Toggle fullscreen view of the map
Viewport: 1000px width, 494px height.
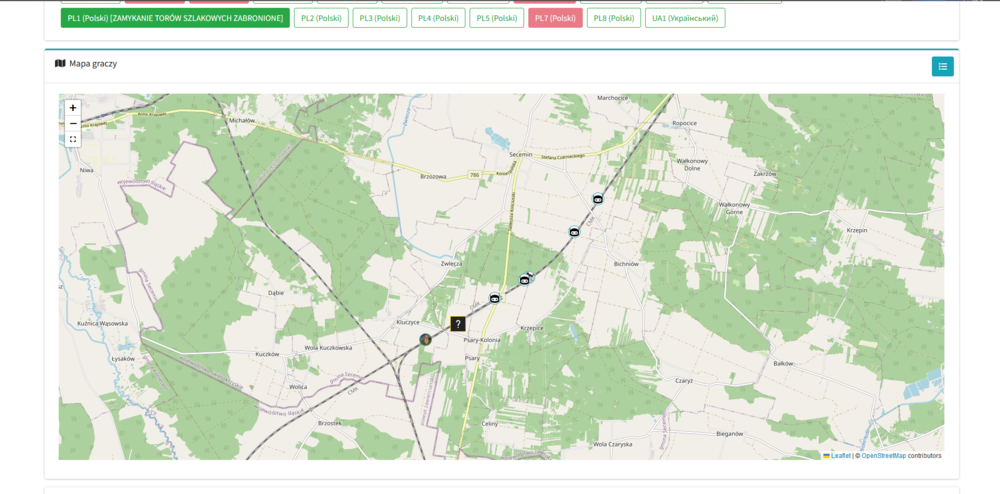[73, 139]
